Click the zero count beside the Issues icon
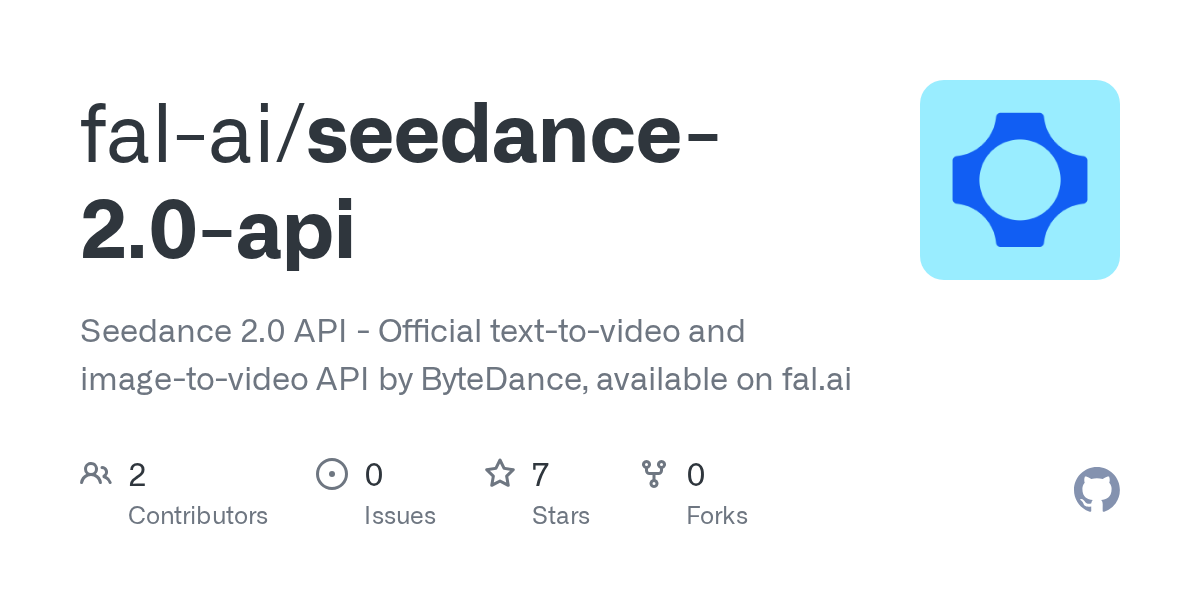 373,474
